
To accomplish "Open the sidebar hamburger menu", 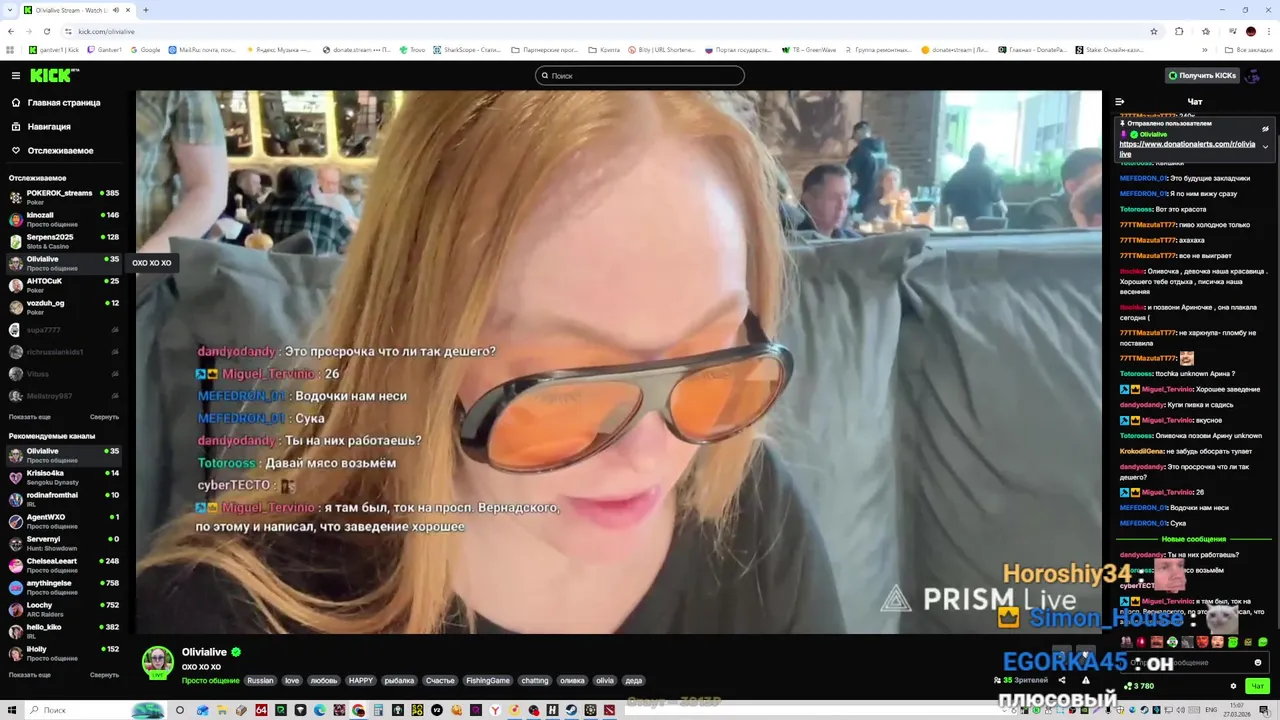I will tap(16, 75).
